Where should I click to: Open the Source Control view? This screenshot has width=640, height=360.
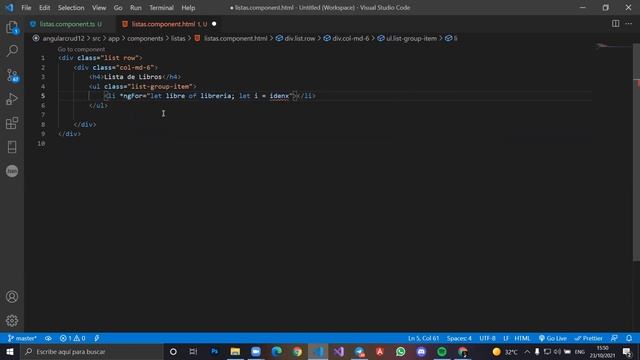(x=12, y=75)
